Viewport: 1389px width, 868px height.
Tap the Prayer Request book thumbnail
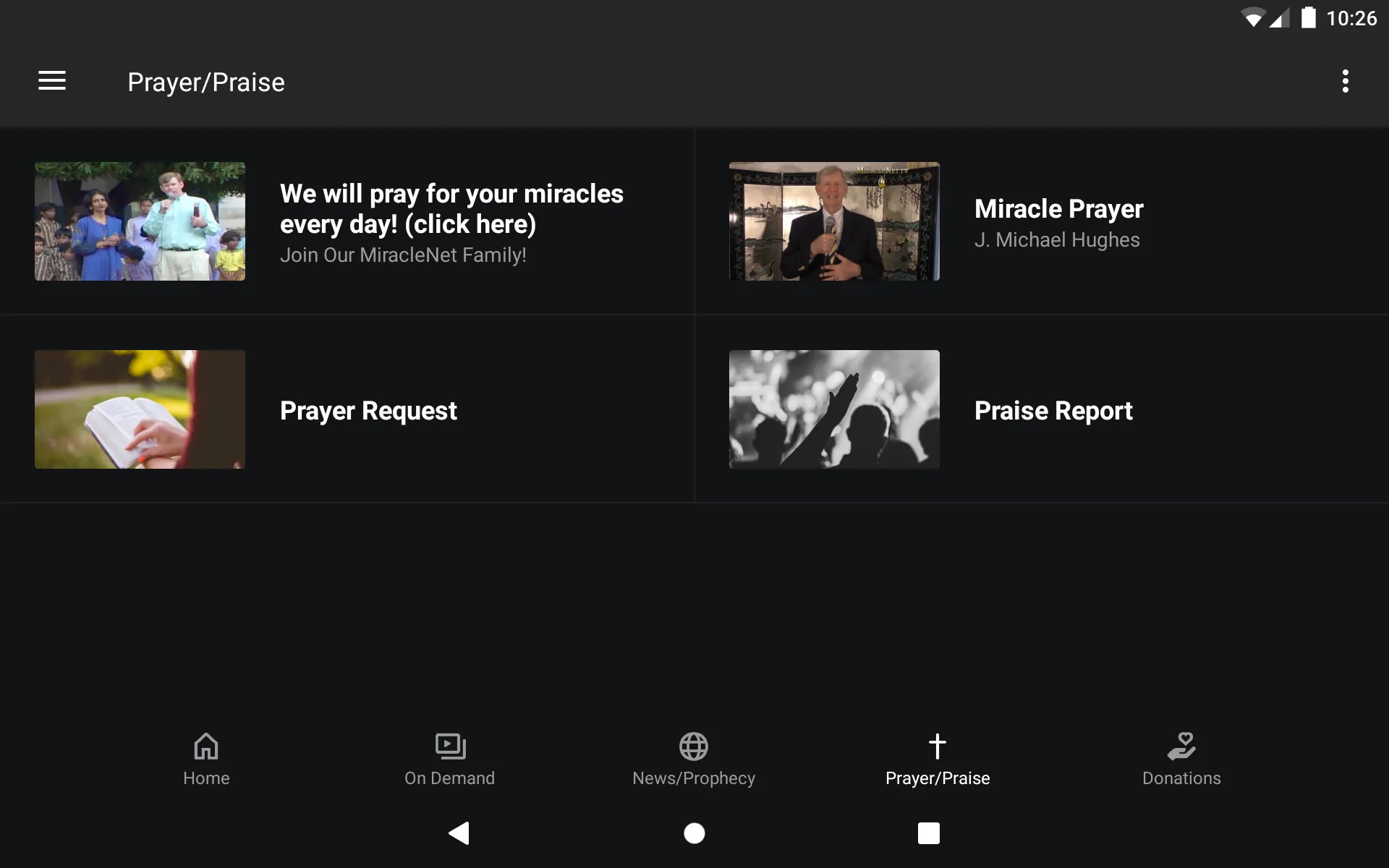pos(140,409)
